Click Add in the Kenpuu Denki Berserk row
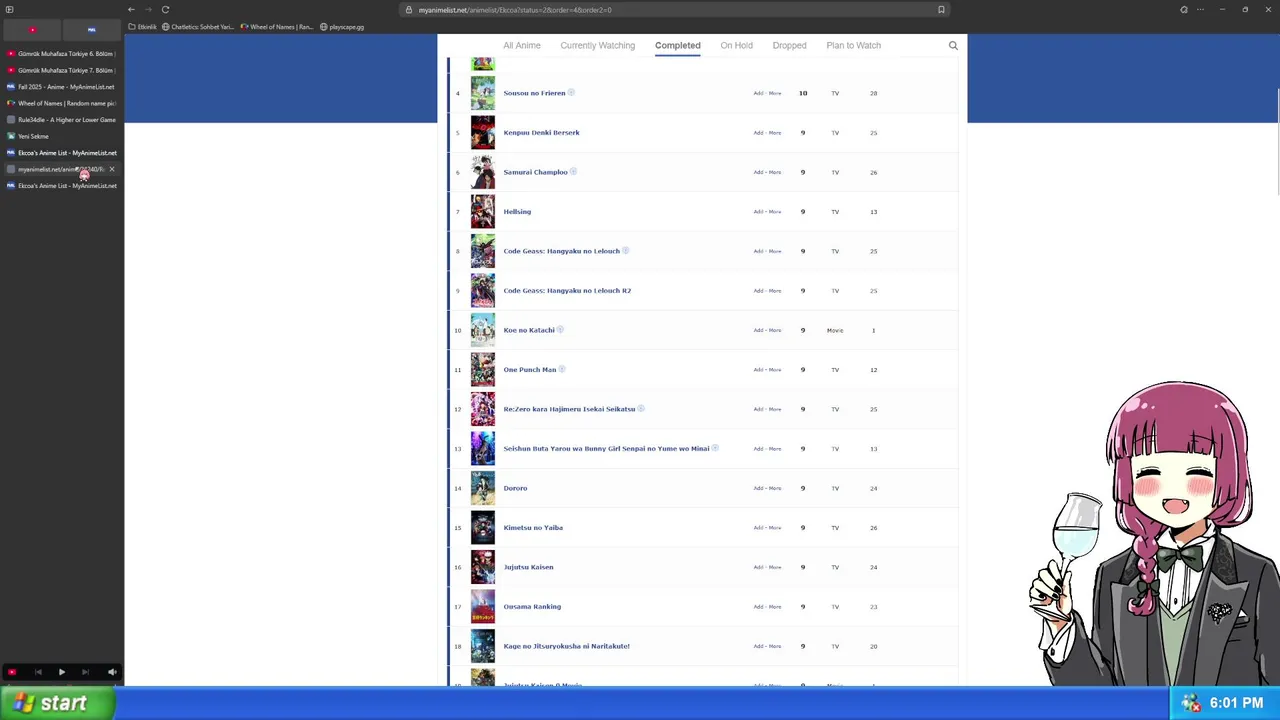Viewport: 1280px width, 720px height. pyautogui.click(x=758, y=133)
